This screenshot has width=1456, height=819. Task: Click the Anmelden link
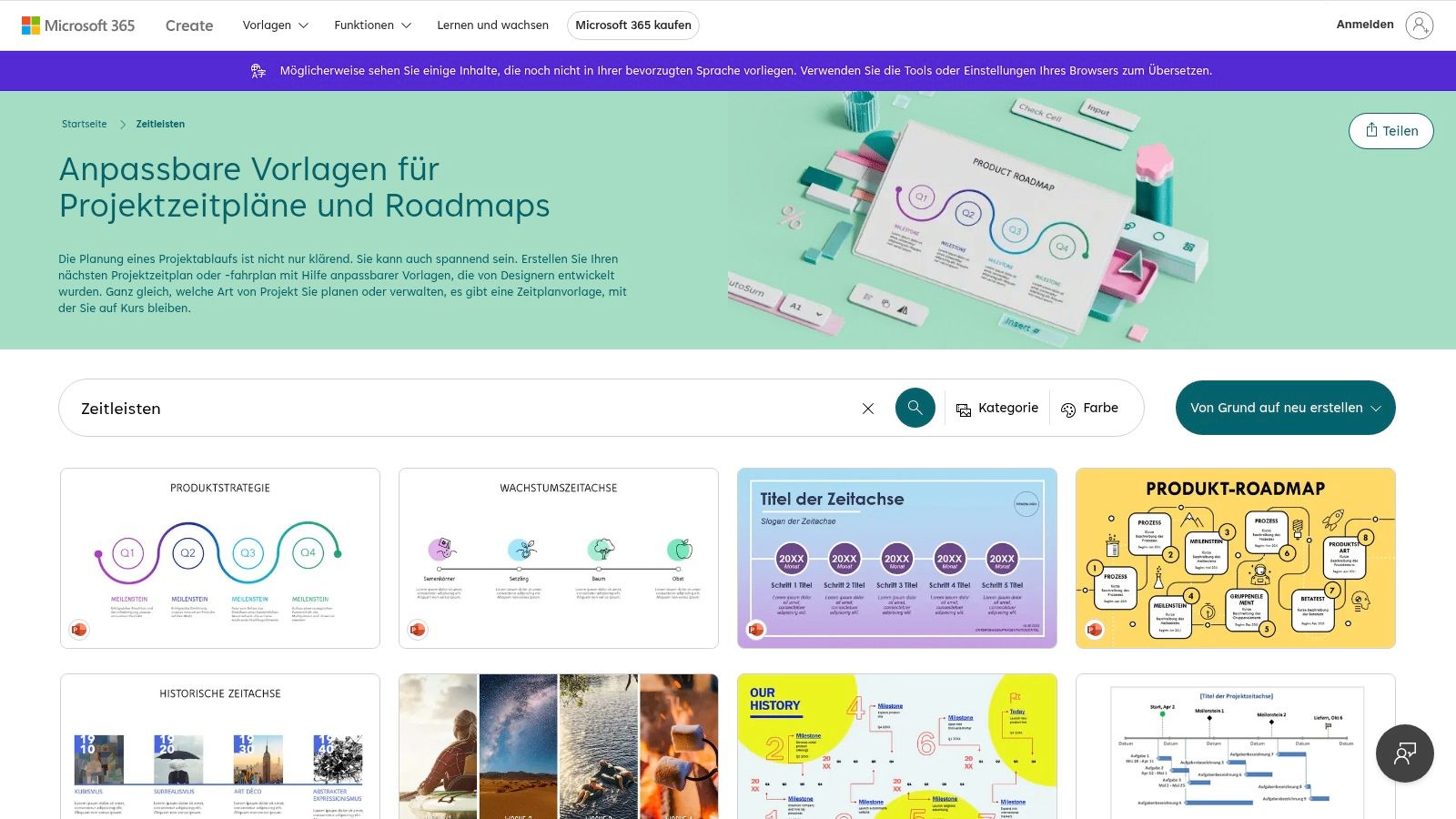click(1365, 25)
